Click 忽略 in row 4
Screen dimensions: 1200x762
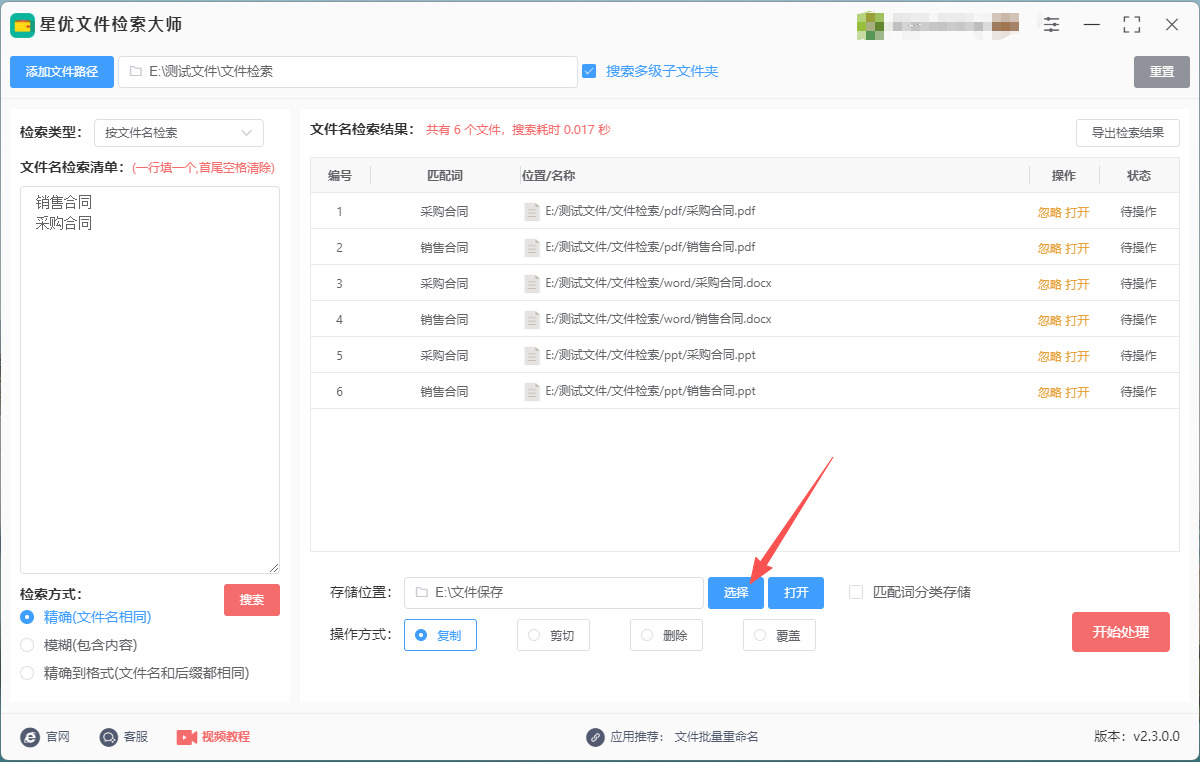coord(1049,320)
